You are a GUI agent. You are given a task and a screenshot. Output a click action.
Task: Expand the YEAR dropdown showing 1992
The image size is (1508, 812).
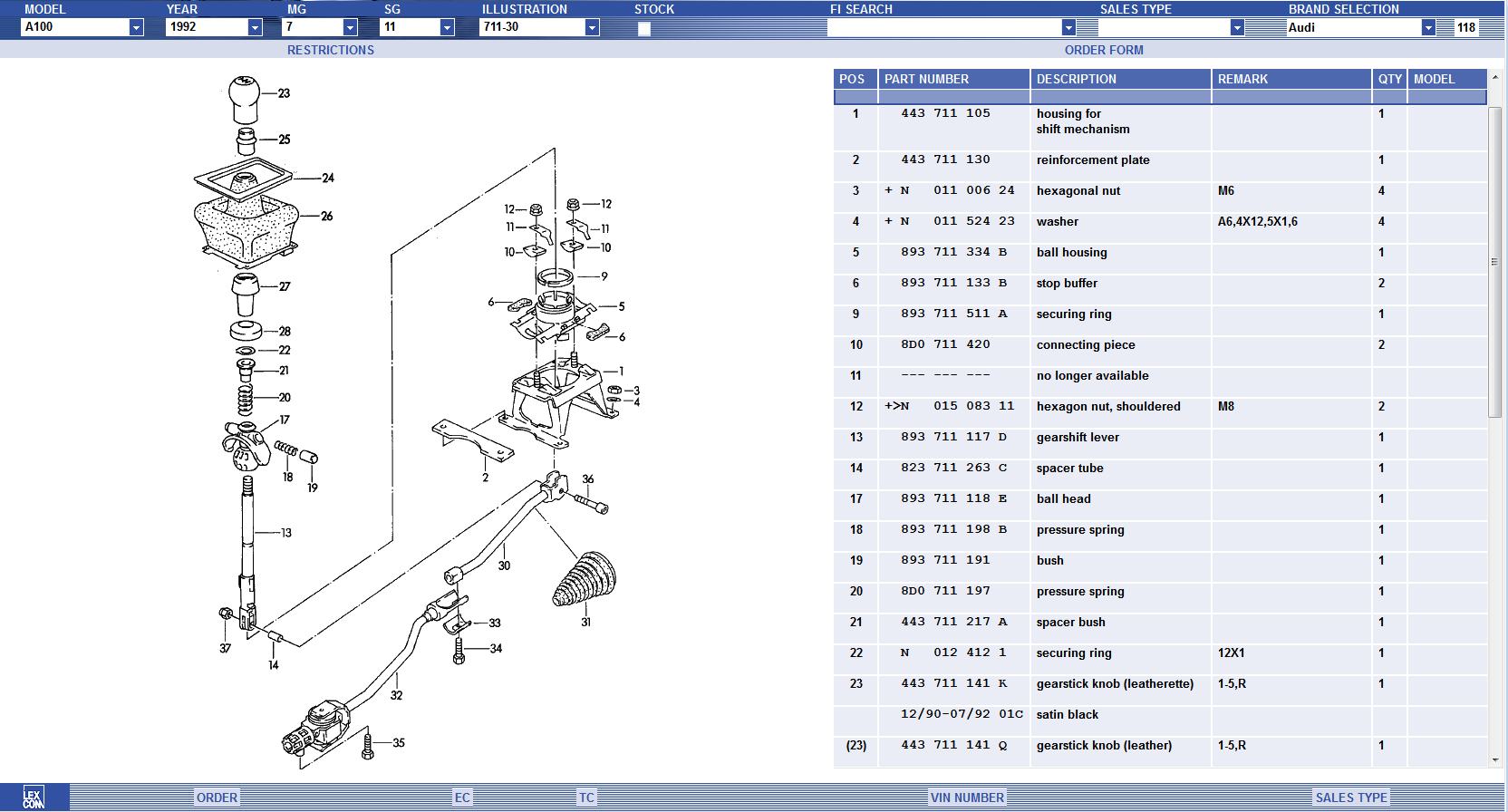tap(255, 27)
